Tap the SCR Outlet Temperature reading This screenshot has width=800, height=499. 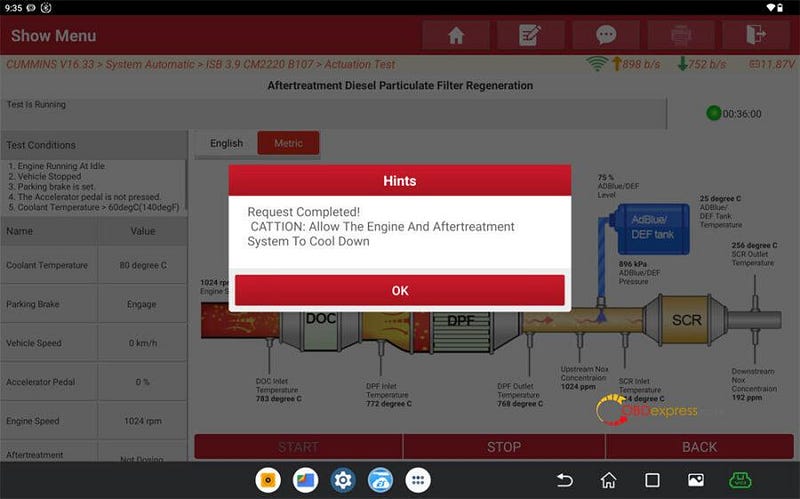tap(754, 254)
